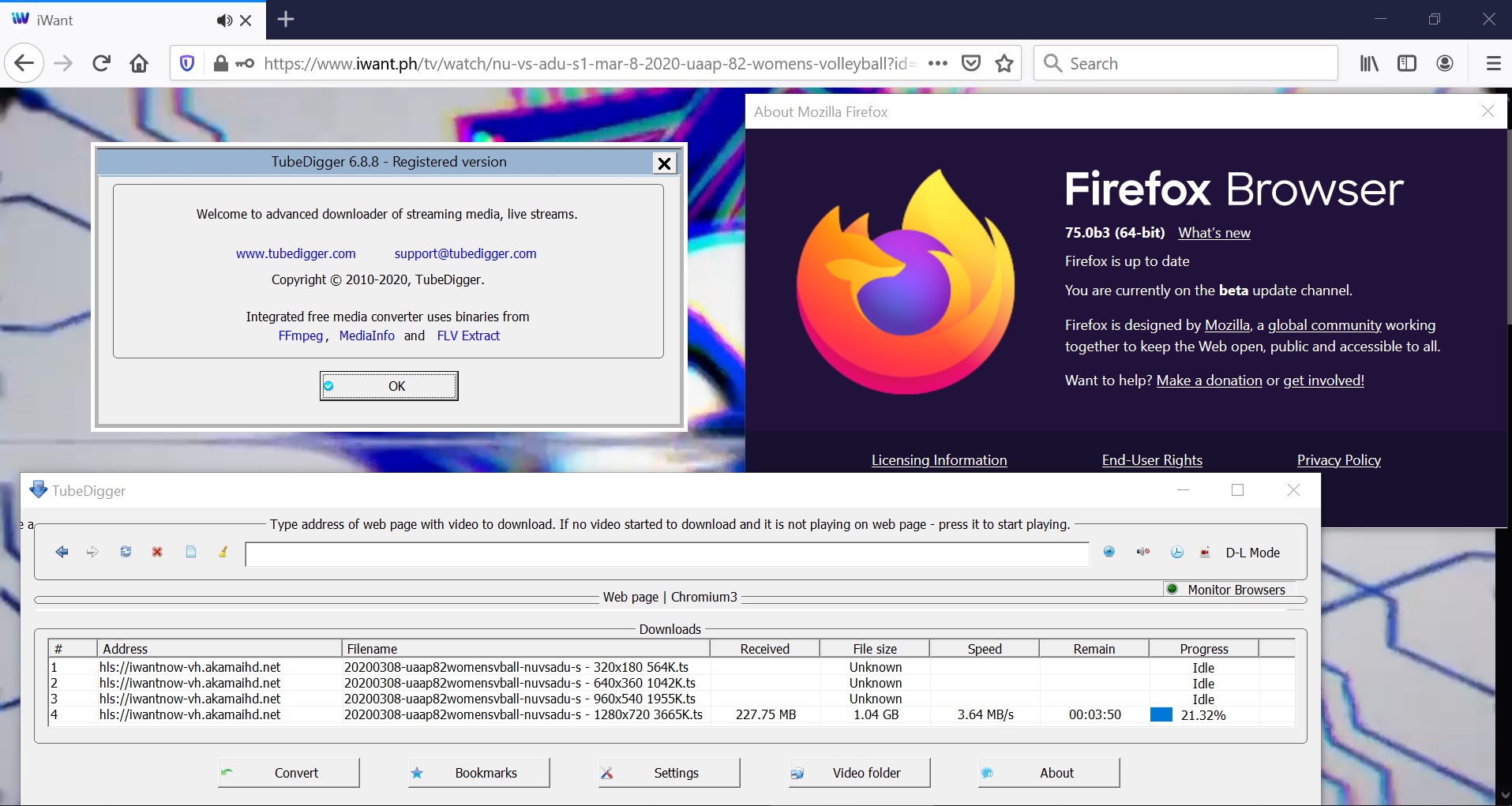Close the About Mozilla Firefox window
This screenshot has width=1512, height=806.
(1488, 111)
